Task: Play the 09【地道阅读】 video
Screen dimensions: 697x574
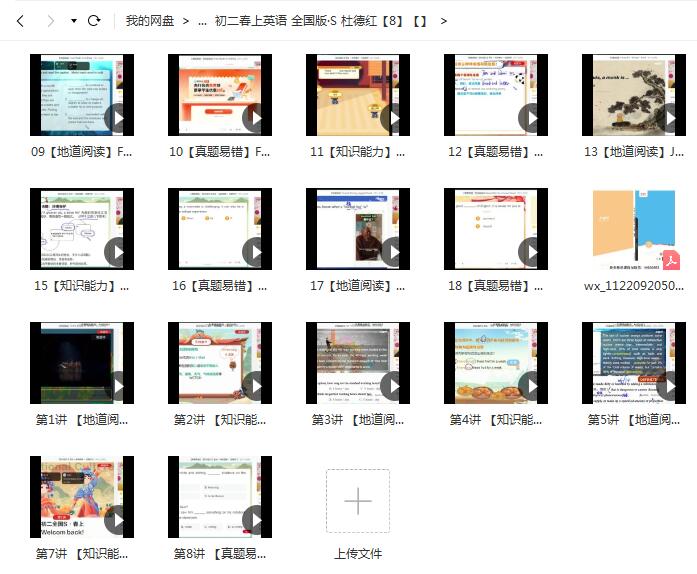Action: pos(117,118)
